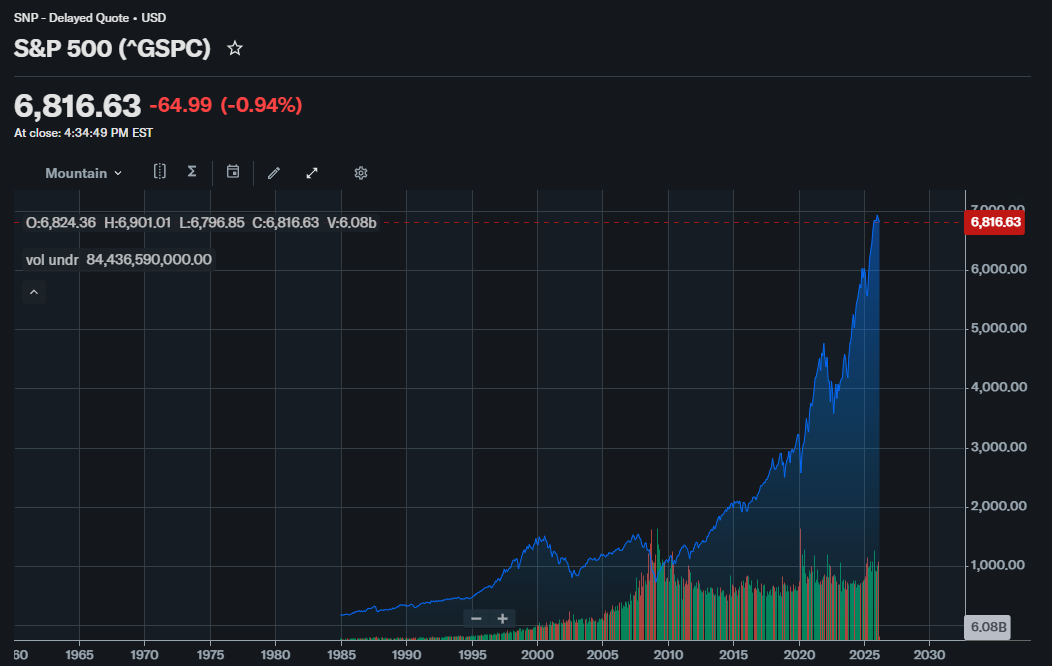Open the comparison brackets icon
Viewport: 1052px width, 666px height.
160,172
